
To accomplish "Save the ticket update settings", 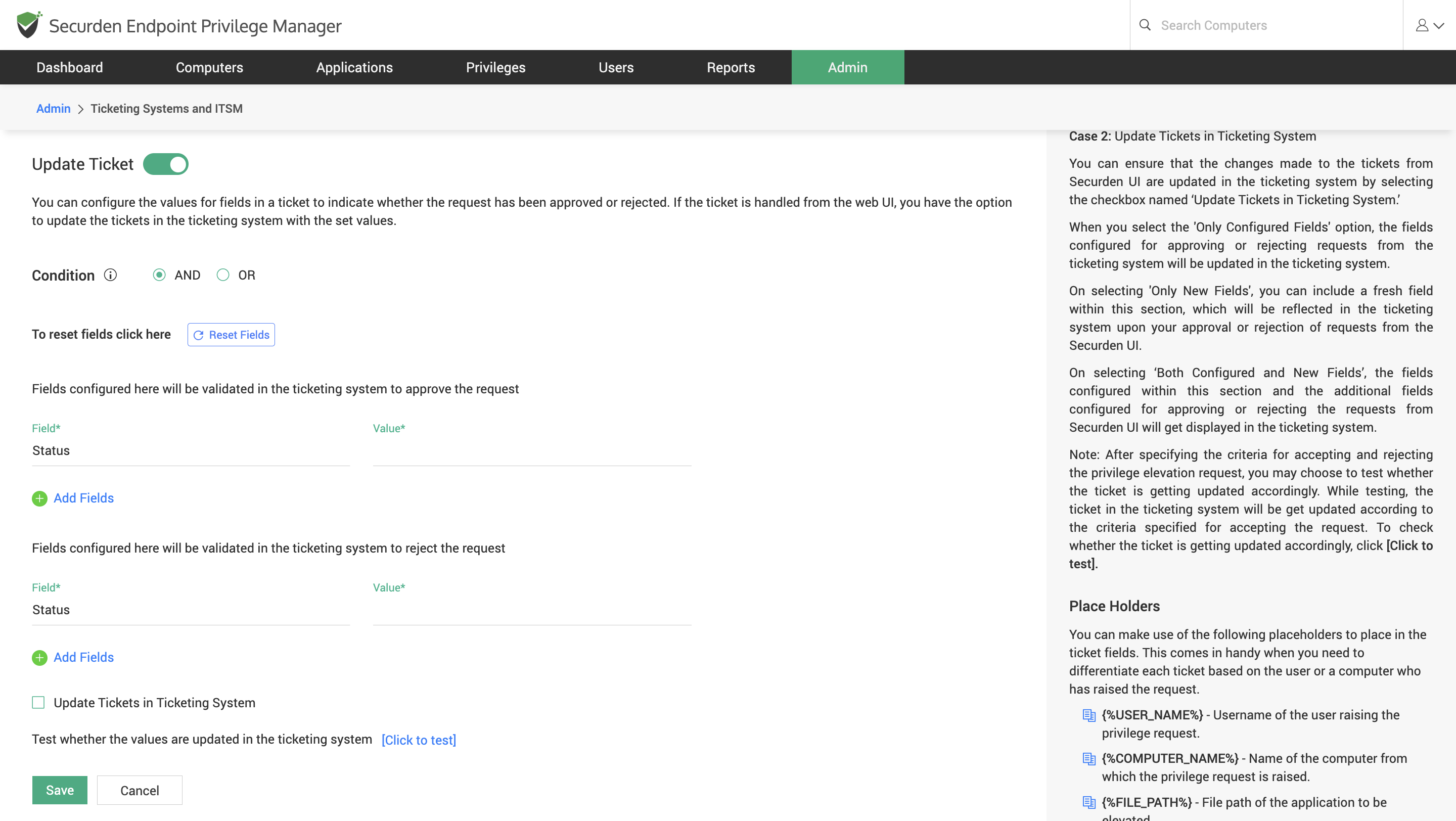I will tap(60, 791).
